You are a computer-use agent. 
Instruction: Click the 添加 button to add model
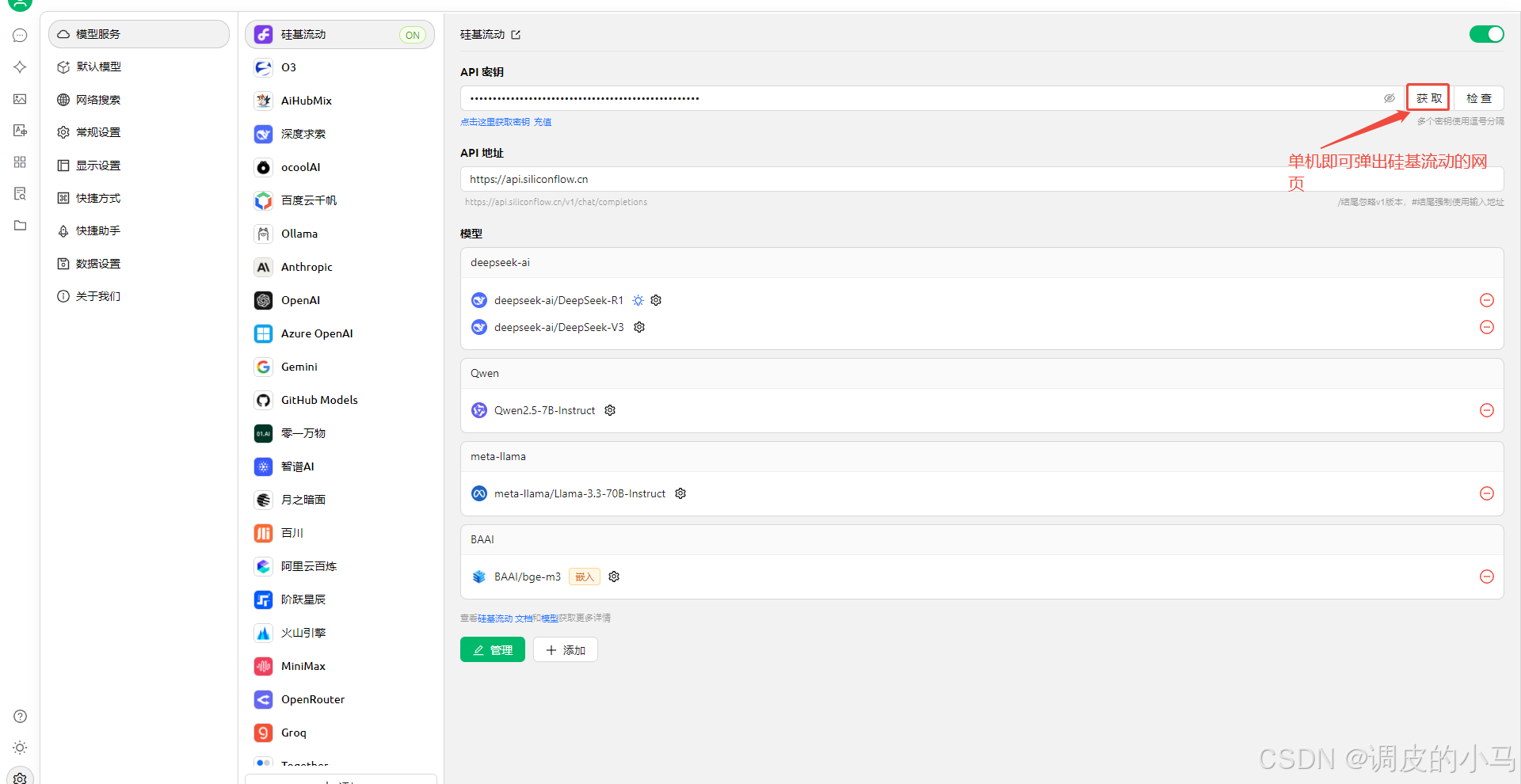coord(566,649)
